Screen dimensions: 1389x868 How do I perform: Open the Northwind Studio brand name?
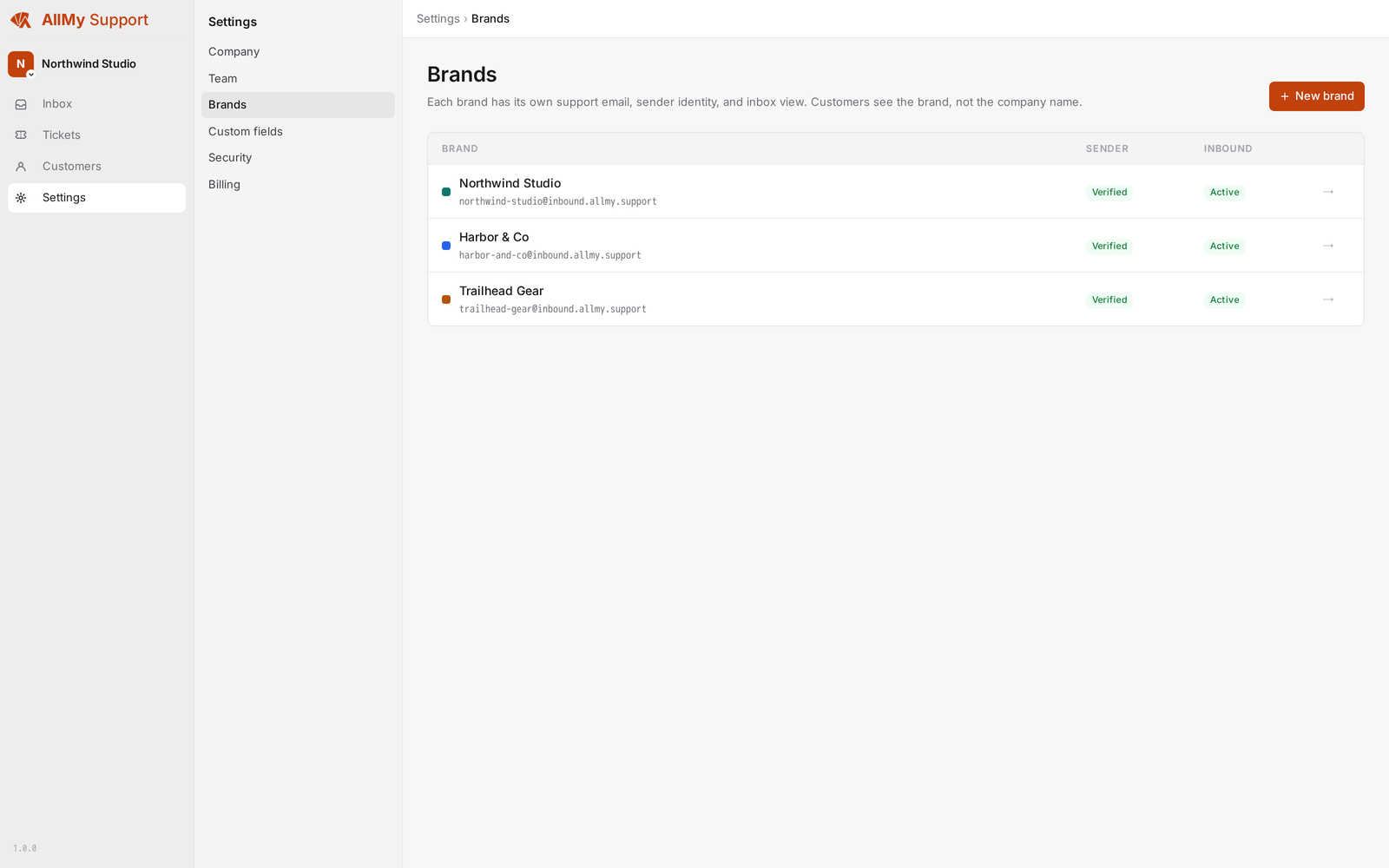pos(510,183)
